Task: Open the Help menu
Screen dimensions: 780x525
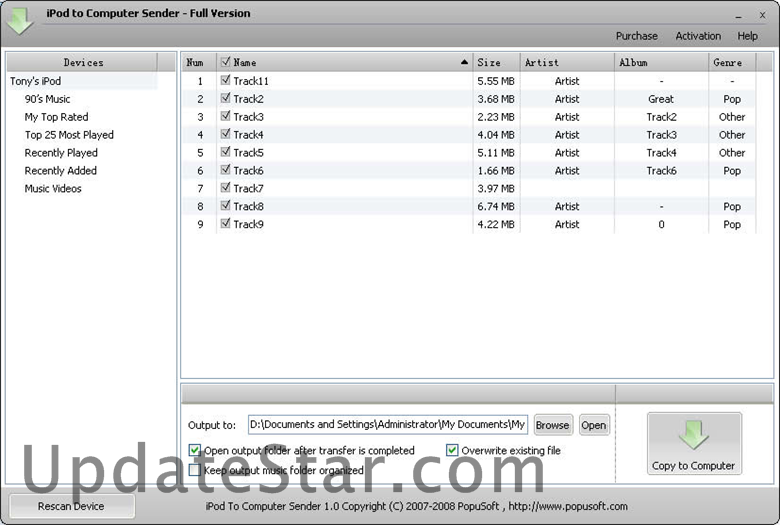Action: tap(747, 36)
